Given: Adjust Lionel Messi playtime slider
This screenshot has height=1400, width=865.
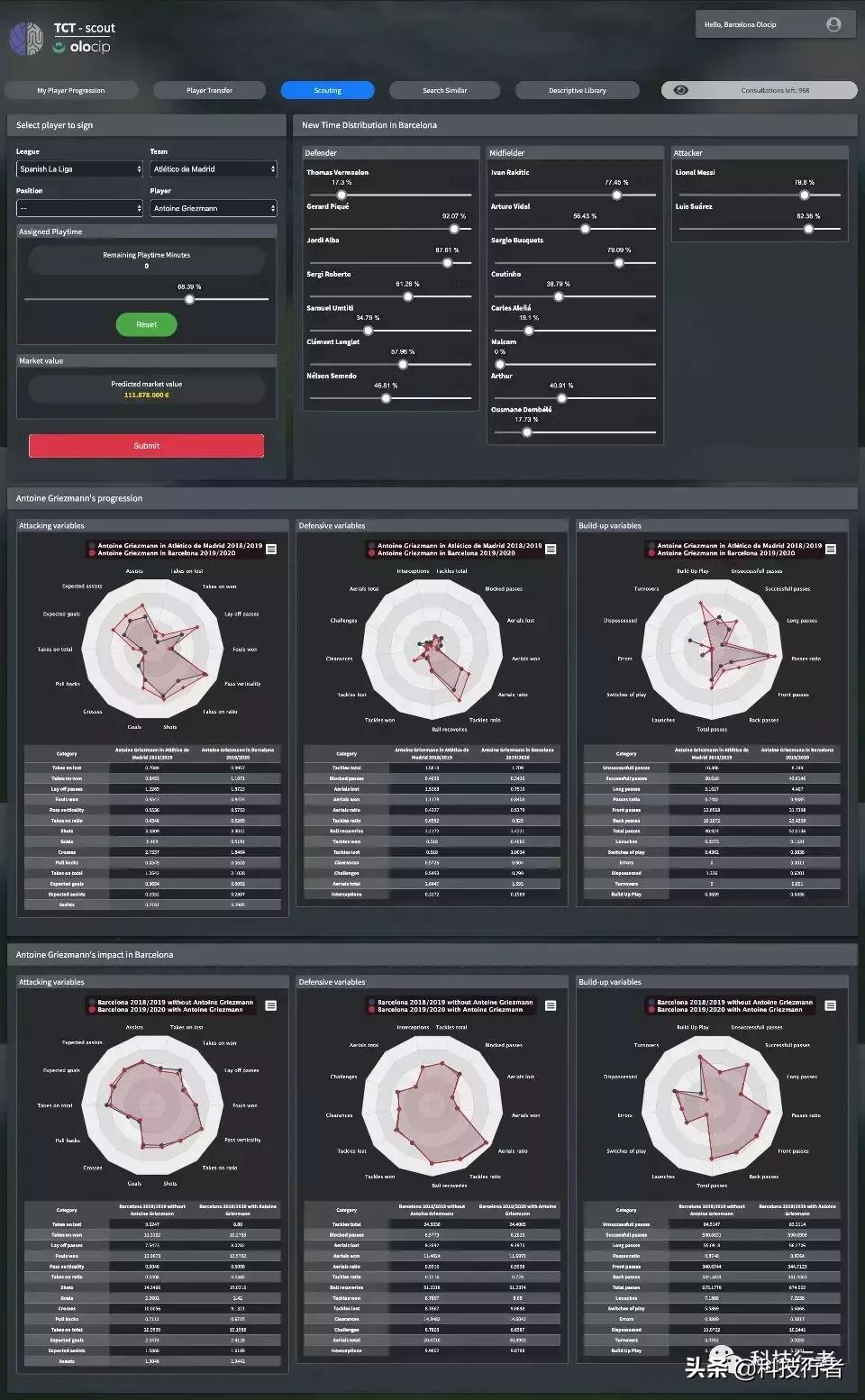Looking at the screenshot, I should coord(805,195).
